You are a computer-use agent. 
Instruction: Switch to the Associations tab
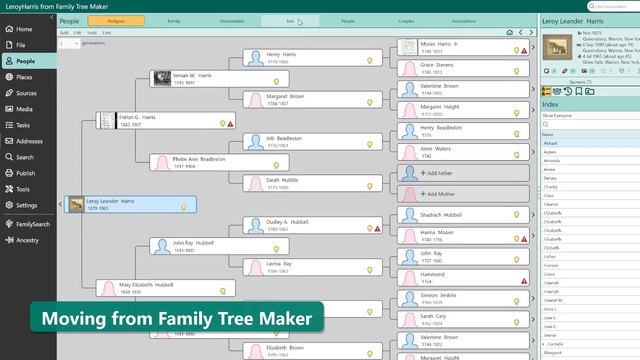click(x=464, y=21)
